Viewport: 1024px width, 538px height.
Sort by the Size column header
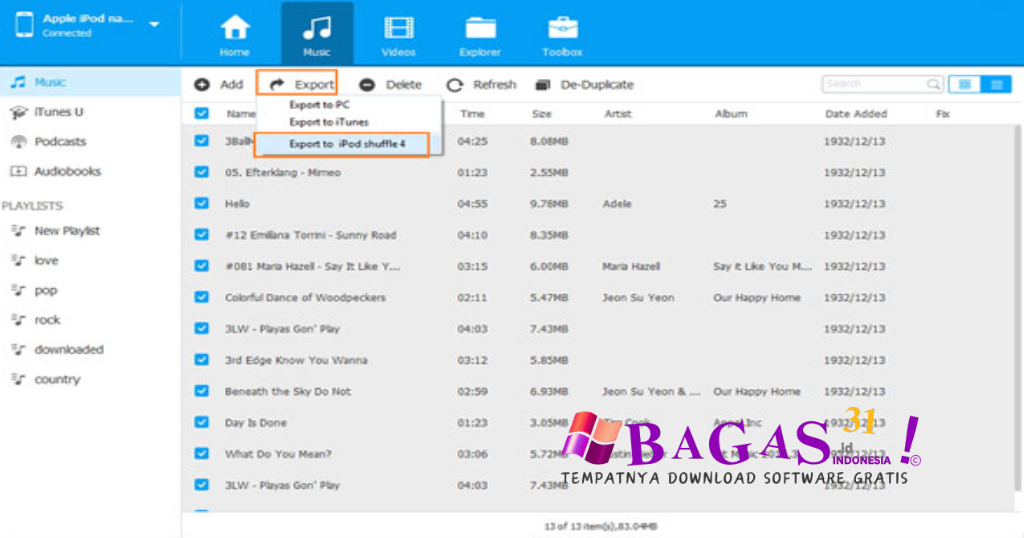click(x=541, y=114)
